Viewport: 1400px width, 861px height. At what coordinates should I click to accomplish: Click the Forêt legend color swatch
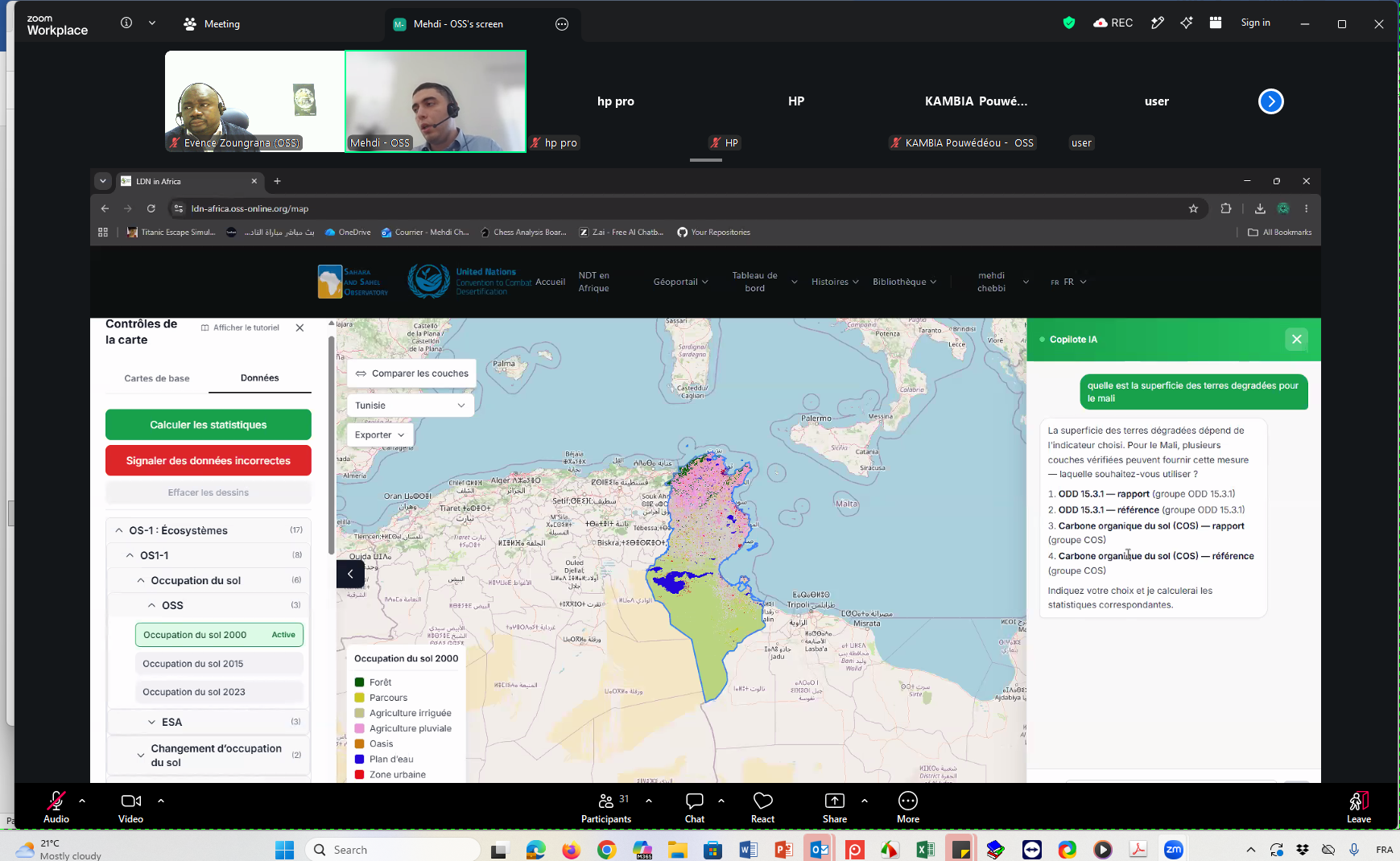[360, 682]
